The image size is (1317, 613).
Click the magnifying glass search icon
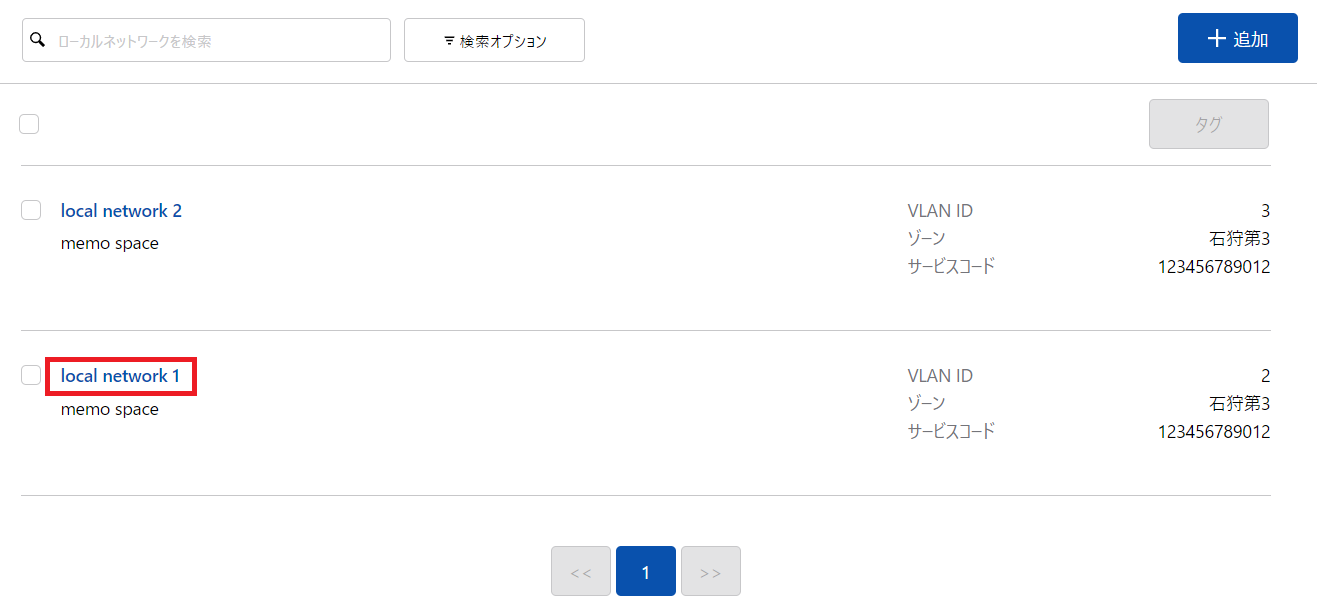coord(38,40)
